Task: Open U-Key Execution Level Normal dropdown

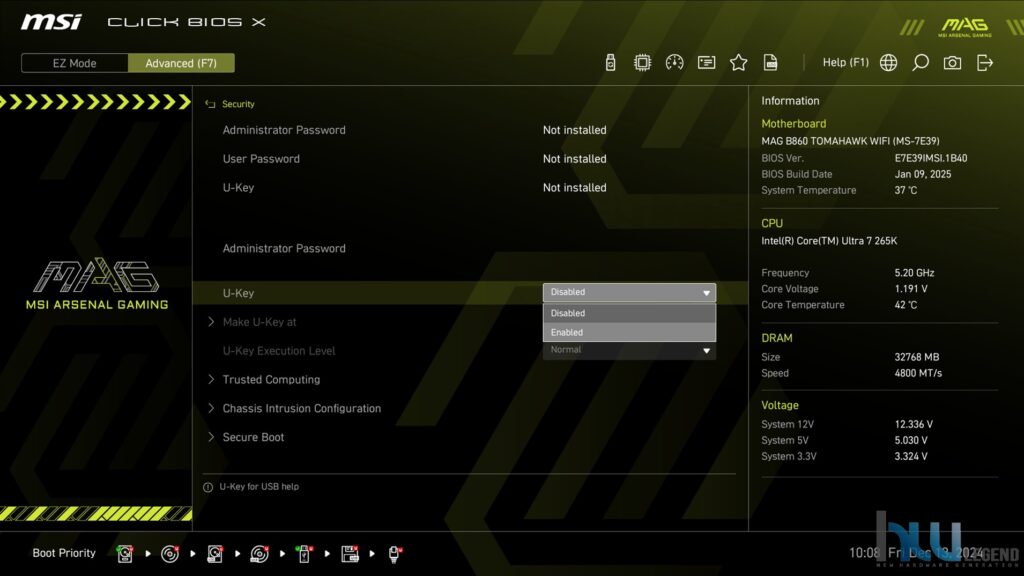Action: 629,351
